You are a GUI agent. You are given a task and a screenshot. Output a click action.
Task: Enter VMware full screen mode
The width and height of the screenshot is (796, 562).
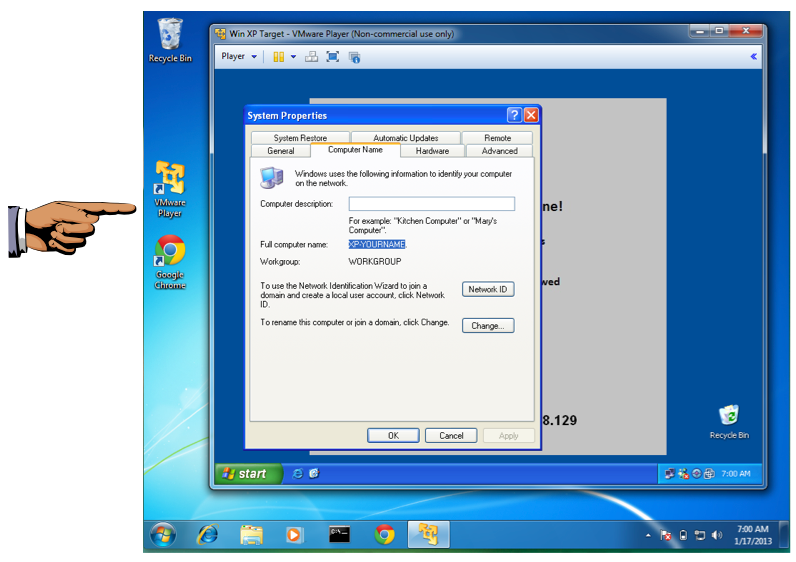tap(333, 57)
